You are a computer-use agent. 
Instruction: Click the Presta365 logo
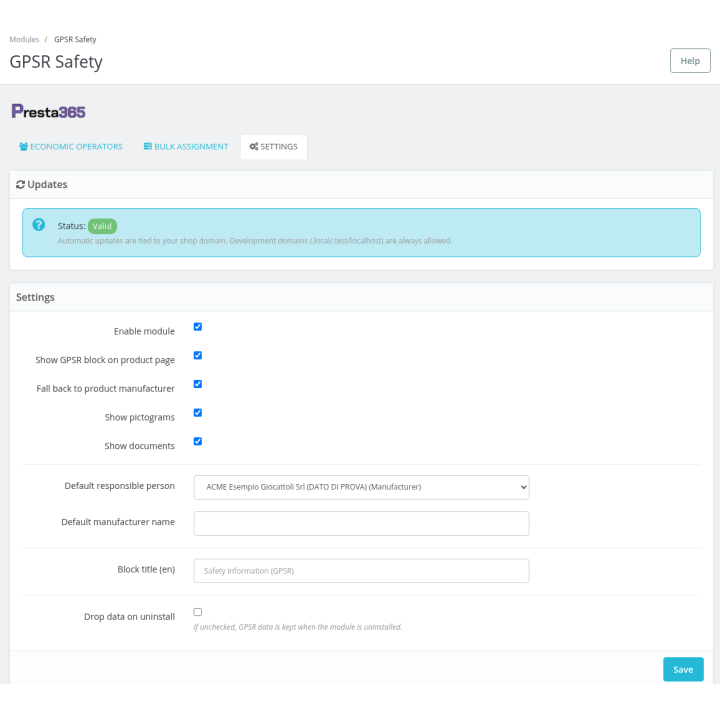[x=48, y=112]
